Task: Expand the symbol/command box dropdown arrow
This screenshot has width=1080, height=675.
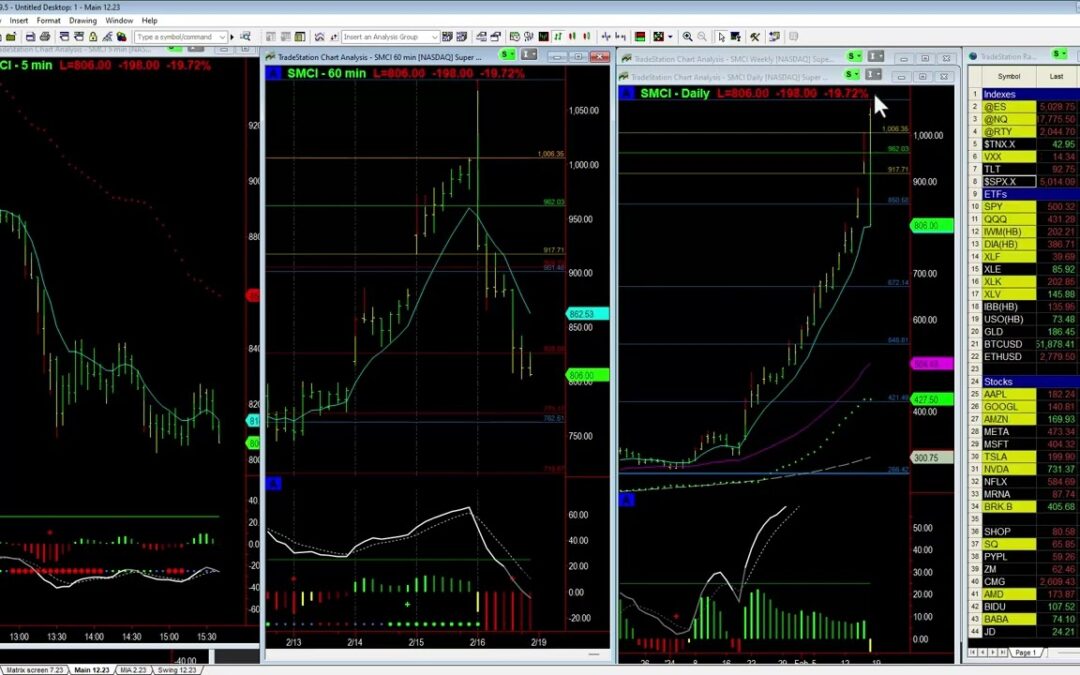Action: click(x=221, y=37)
